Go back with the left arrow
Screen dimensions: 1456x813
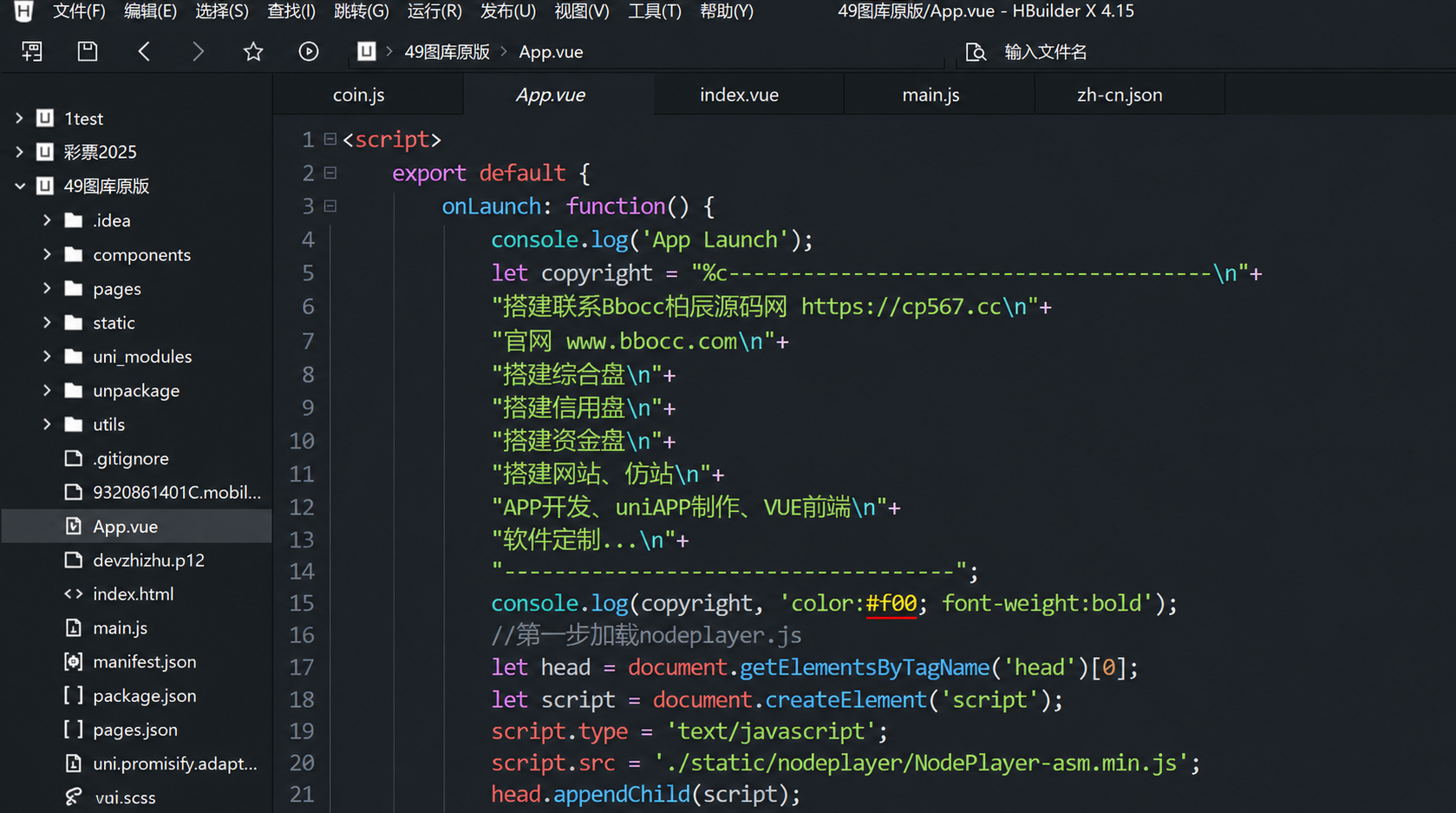[144, 52]
